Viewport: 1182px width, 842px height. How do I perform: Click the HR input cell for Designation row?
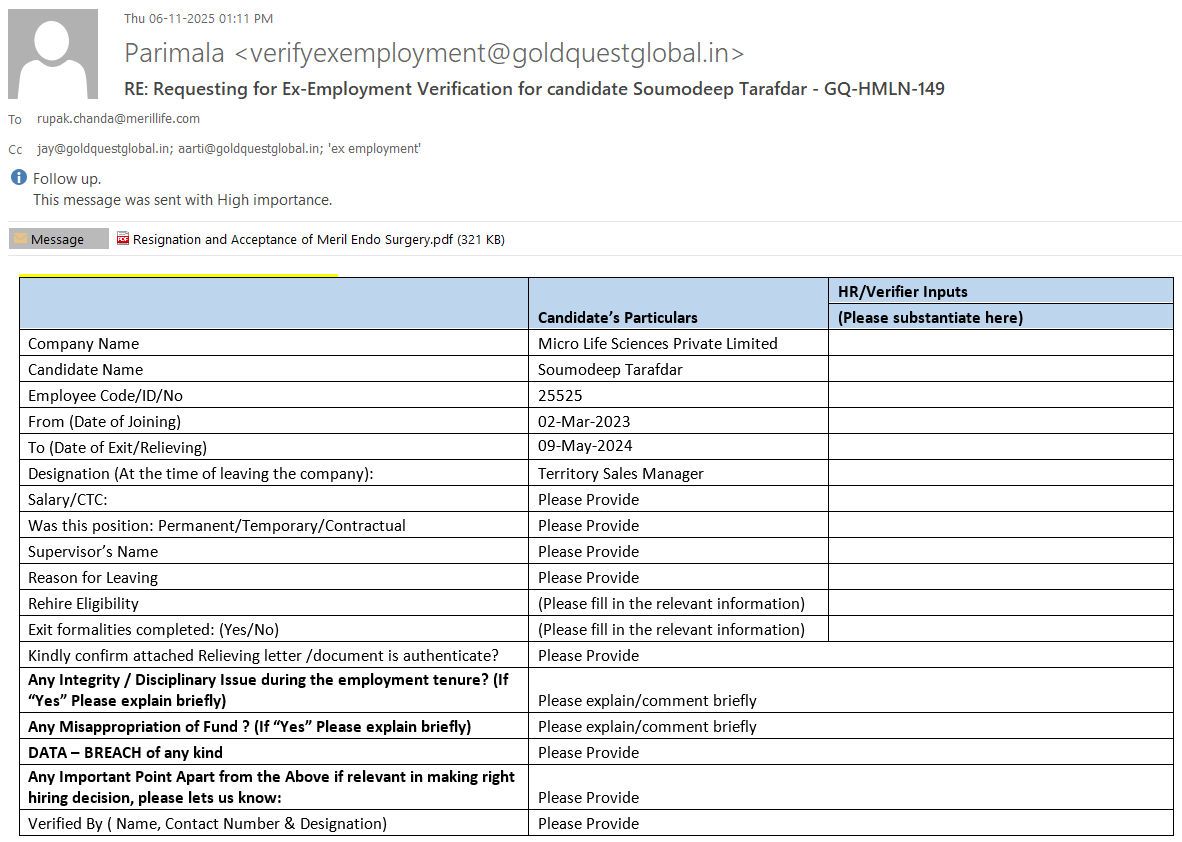tap(1000, 473)
